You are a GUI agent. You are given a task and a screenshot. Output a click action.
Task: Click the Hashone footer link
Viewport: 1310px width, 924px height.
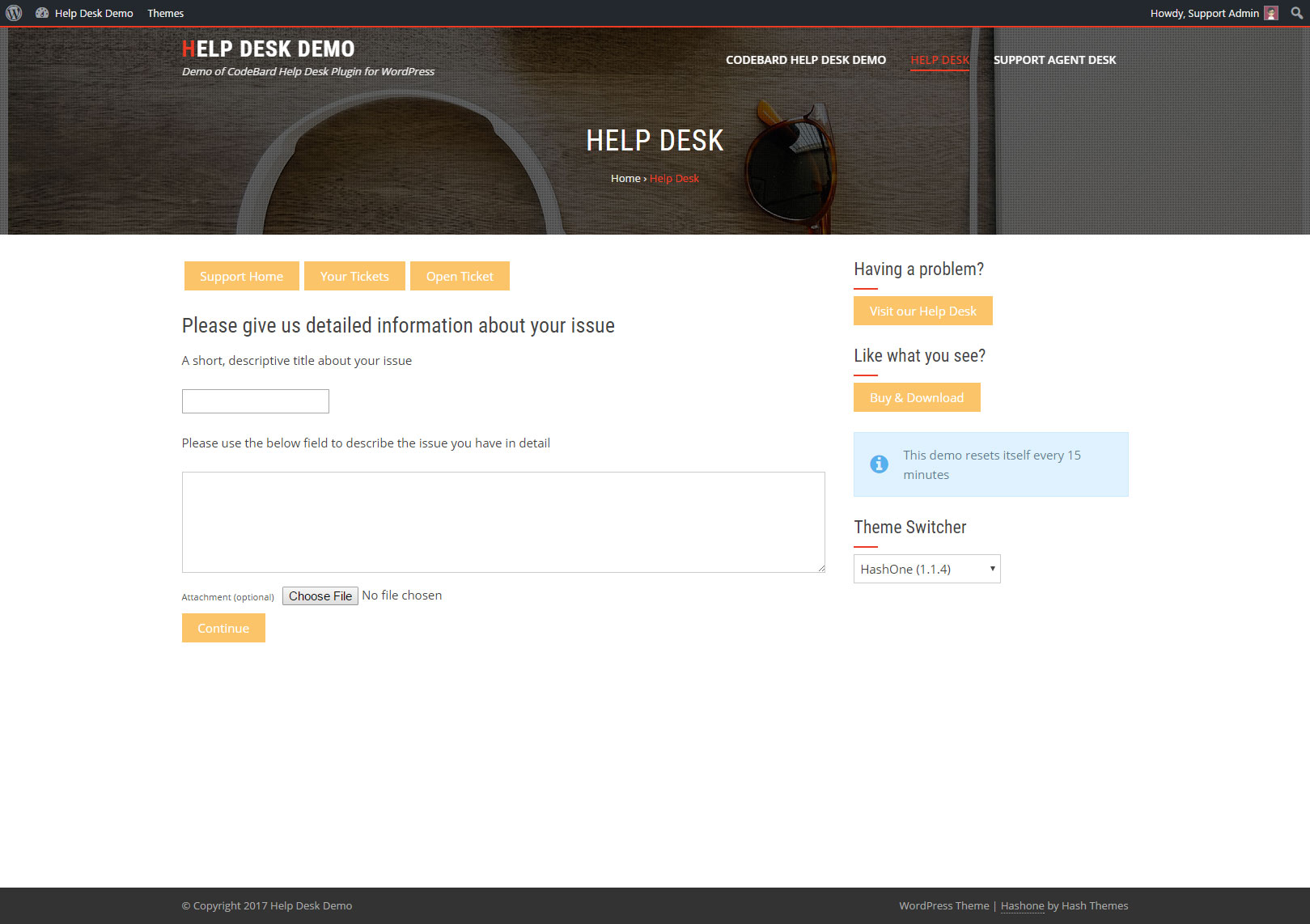click(x=1022, y=906)
